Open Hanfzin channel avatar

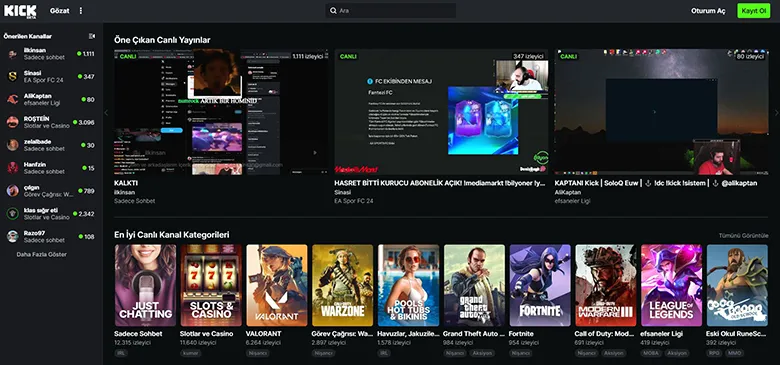[12, 168]
